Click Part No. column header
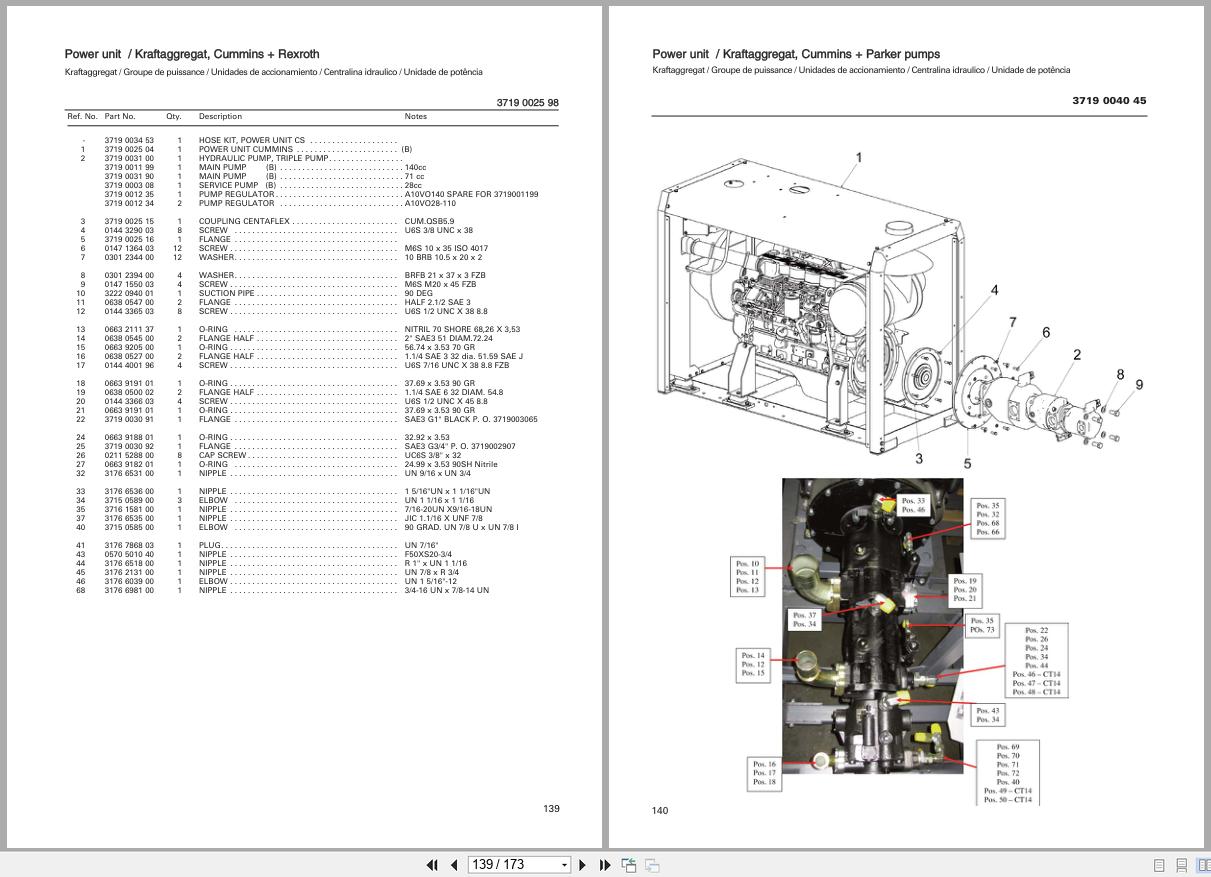The height and width of the screenshot is (877, 1211). pos(120,117)
